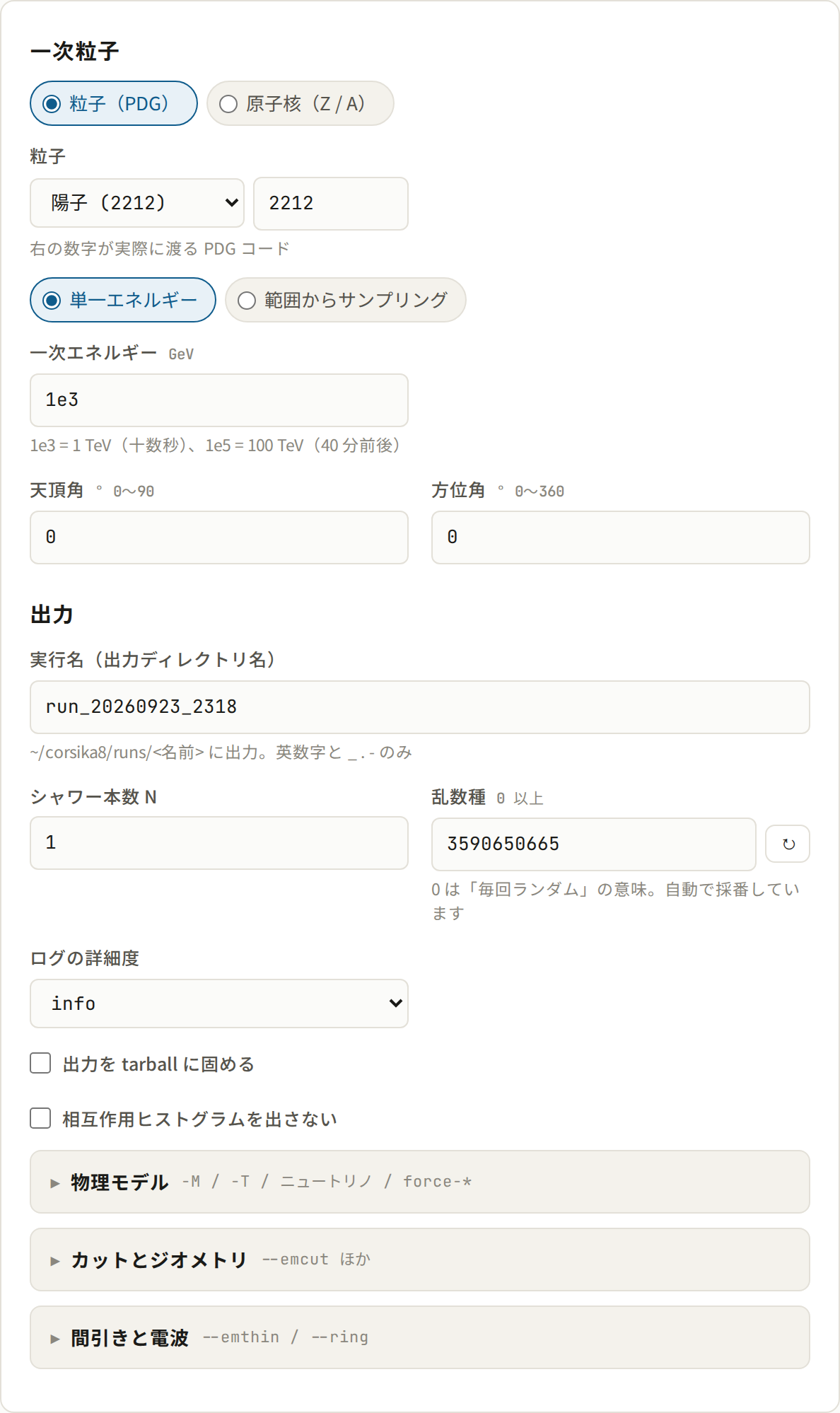Click the 乱数種 field 3590650665

[594, 844]
